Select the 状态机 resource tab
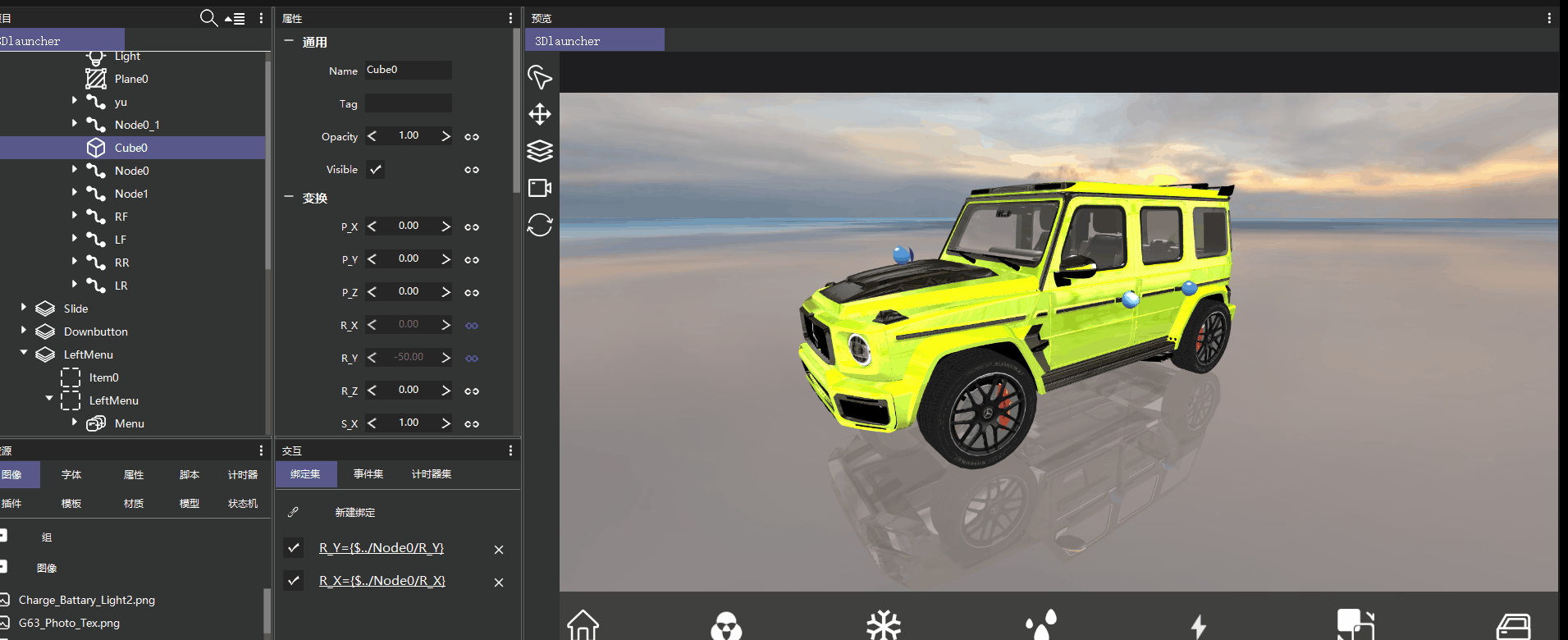1568x640 pixels. coord(243,504)
